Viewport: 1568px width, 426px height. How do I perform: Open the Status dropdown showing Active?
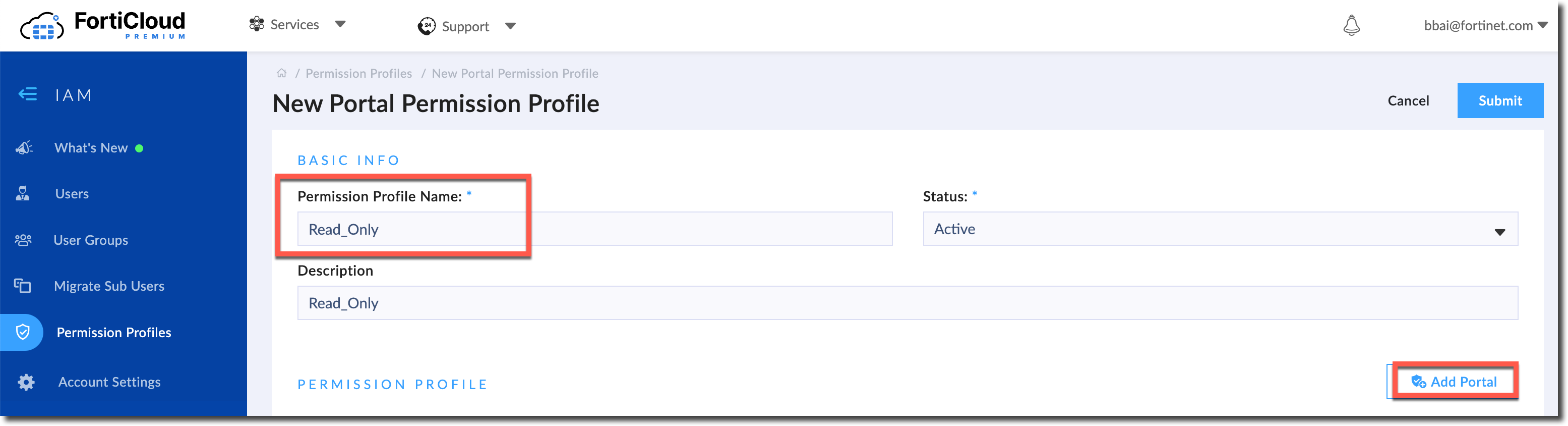click(1219, 229)
